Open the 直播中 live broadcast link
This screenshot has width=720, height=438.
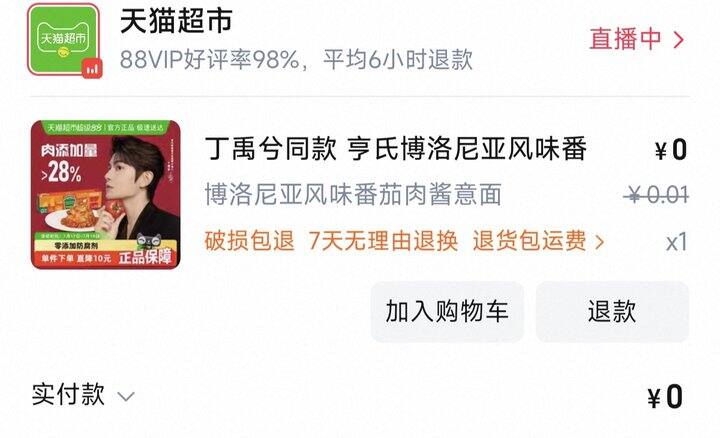pos(625,39)
